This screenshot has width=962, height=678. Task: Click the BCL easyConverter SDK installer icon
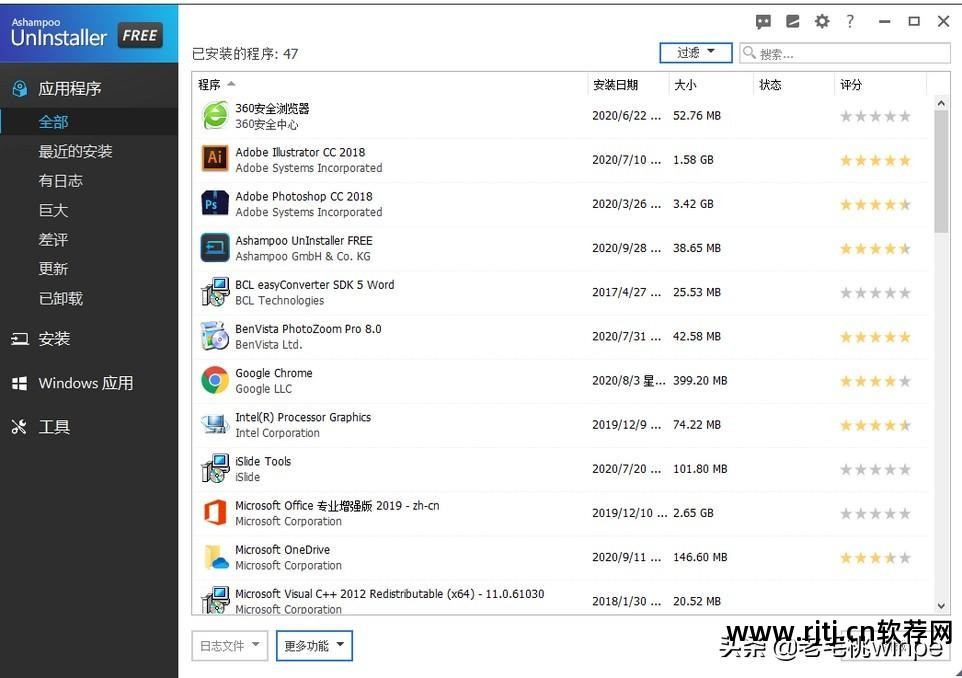[x=215, y=291]
